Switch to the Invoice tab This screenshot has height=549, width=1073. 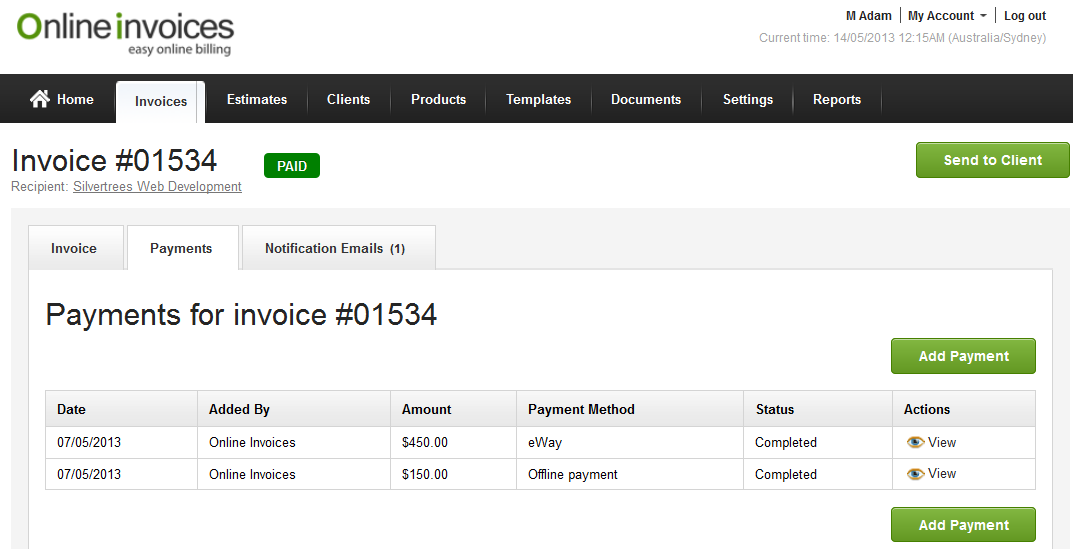coord(74,248)
